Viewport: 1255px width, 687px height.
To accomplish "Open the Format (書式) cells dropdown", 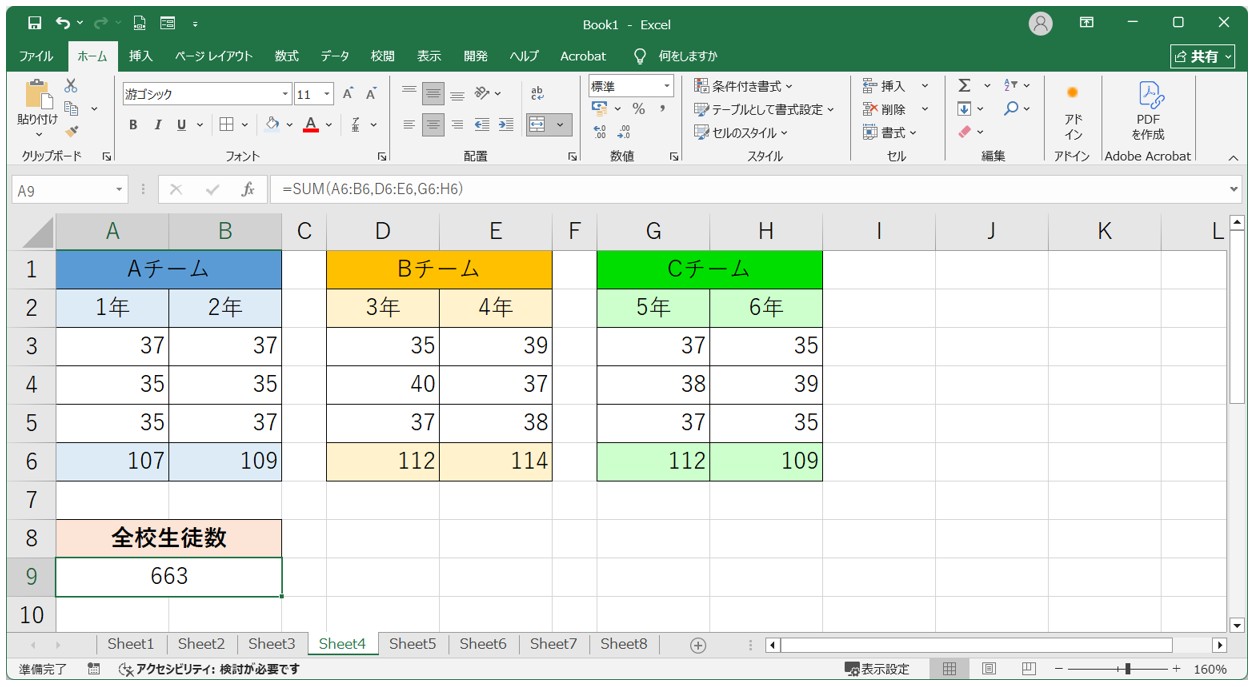I will [x=890, y=132].
